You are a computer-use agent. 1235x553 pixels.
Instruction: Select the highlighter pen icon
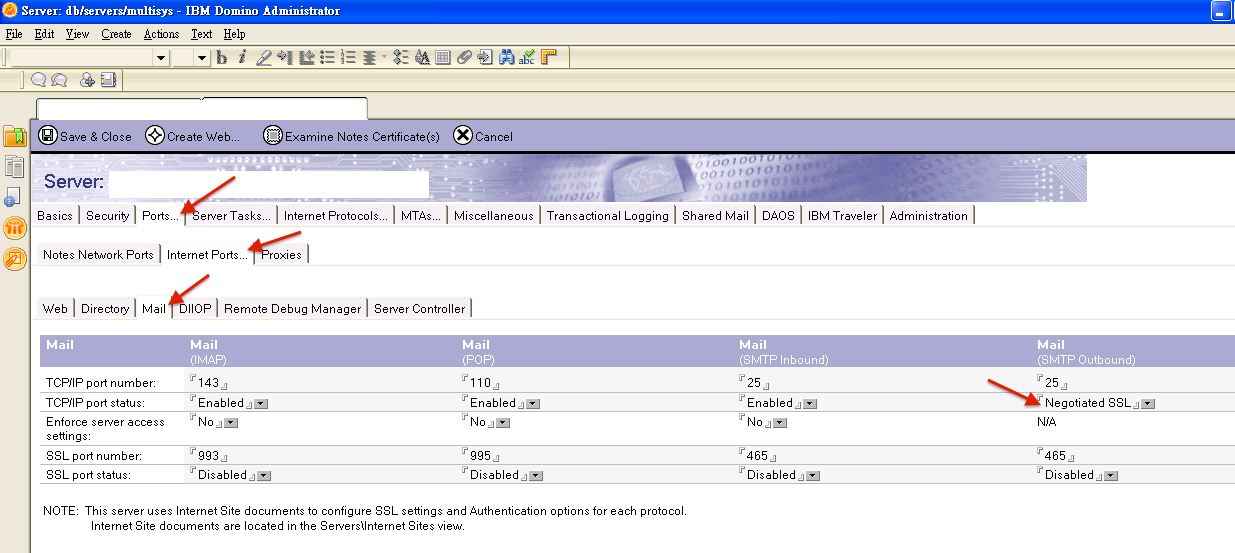263,58
